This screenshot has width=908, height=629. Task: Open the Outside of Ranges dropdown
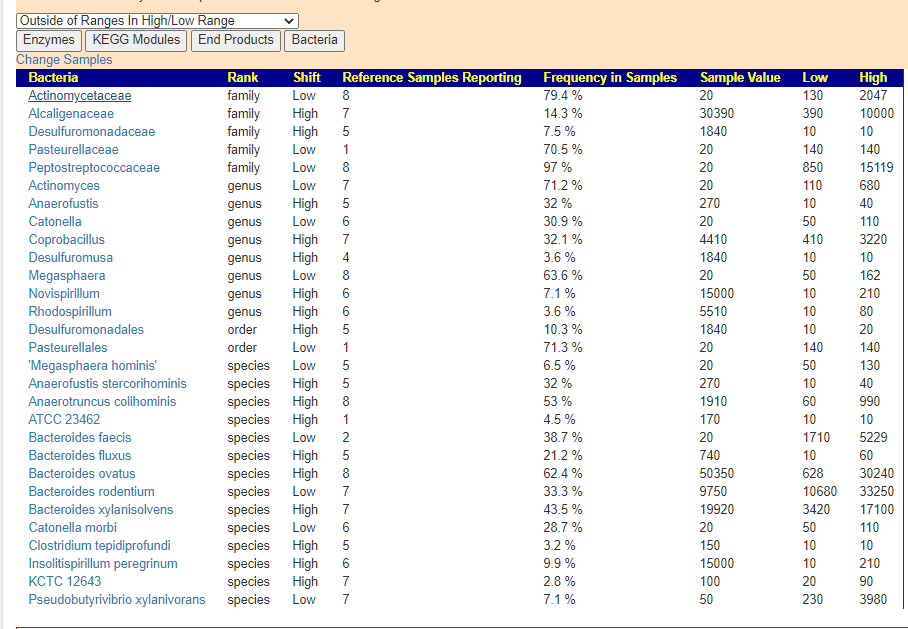coord(158,20)
